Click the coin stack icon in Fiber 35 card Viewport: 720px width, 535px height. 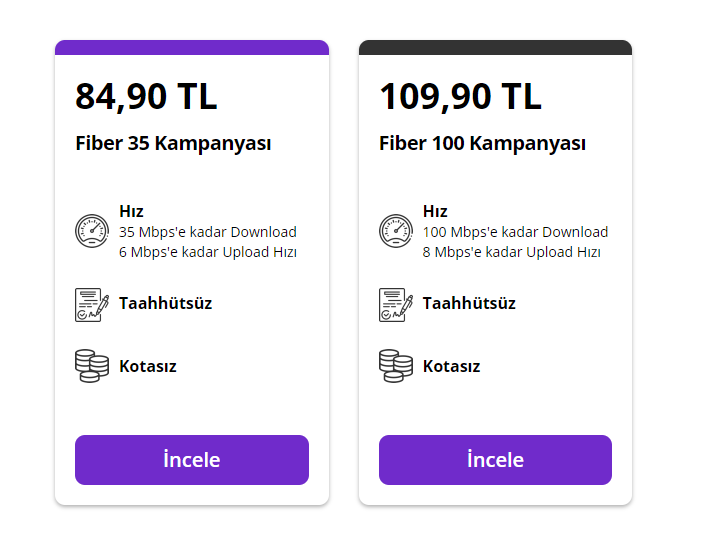[91, 366]
